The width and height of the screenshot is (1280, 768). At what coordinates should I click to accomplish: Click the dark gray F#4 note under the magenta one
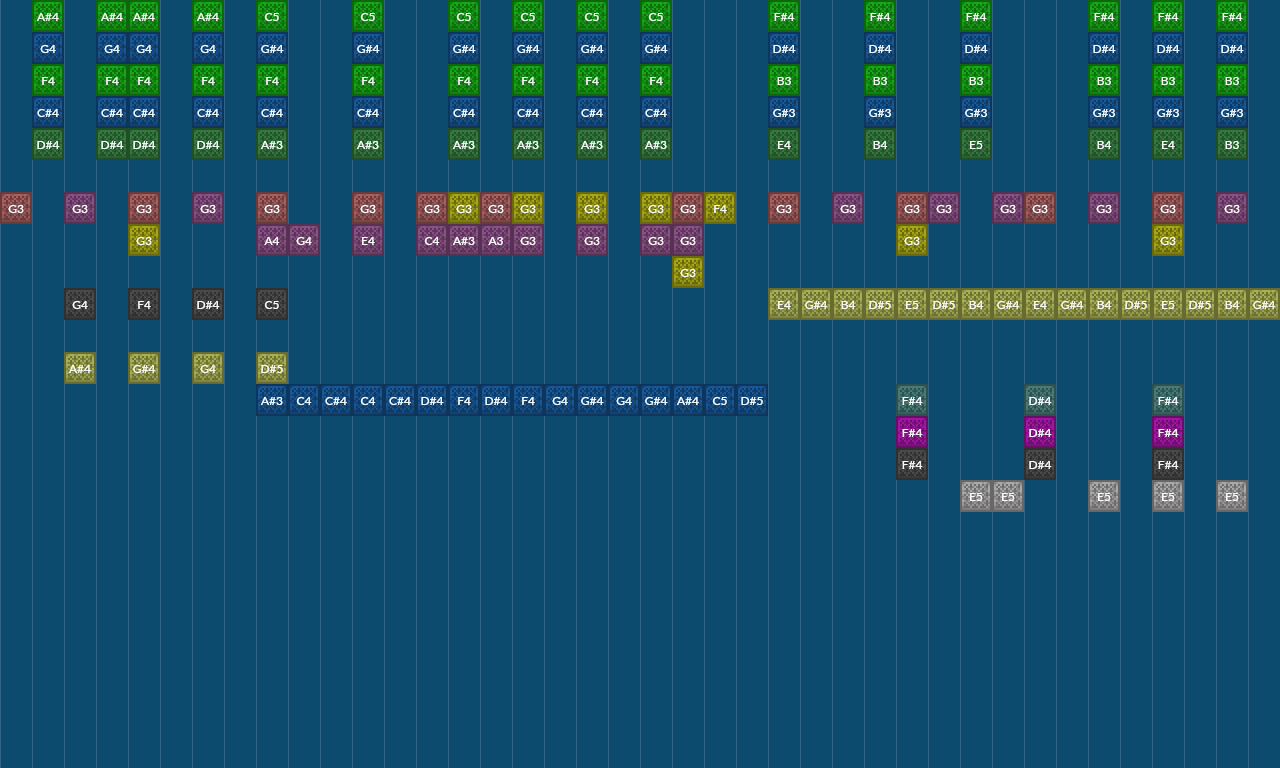(911, 464)
